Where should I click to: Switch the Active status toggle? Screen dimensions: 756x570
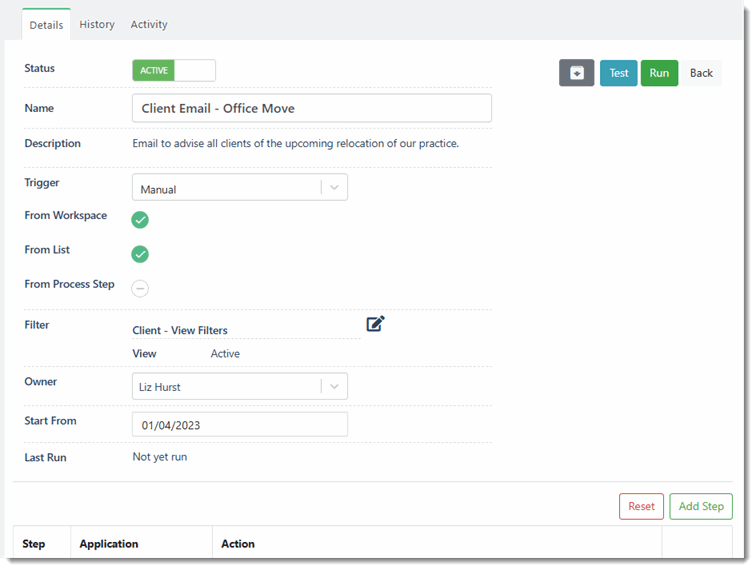click(x=174, y=70)
